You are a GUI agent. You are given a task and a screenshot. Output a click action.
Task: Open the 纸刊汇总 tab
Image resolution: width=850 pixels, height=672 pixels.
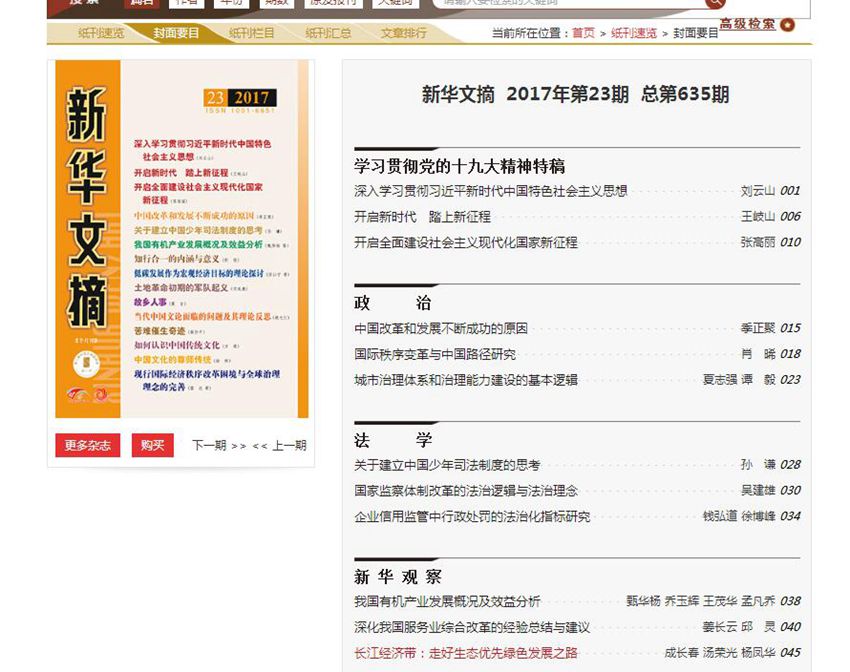(328, 33)
